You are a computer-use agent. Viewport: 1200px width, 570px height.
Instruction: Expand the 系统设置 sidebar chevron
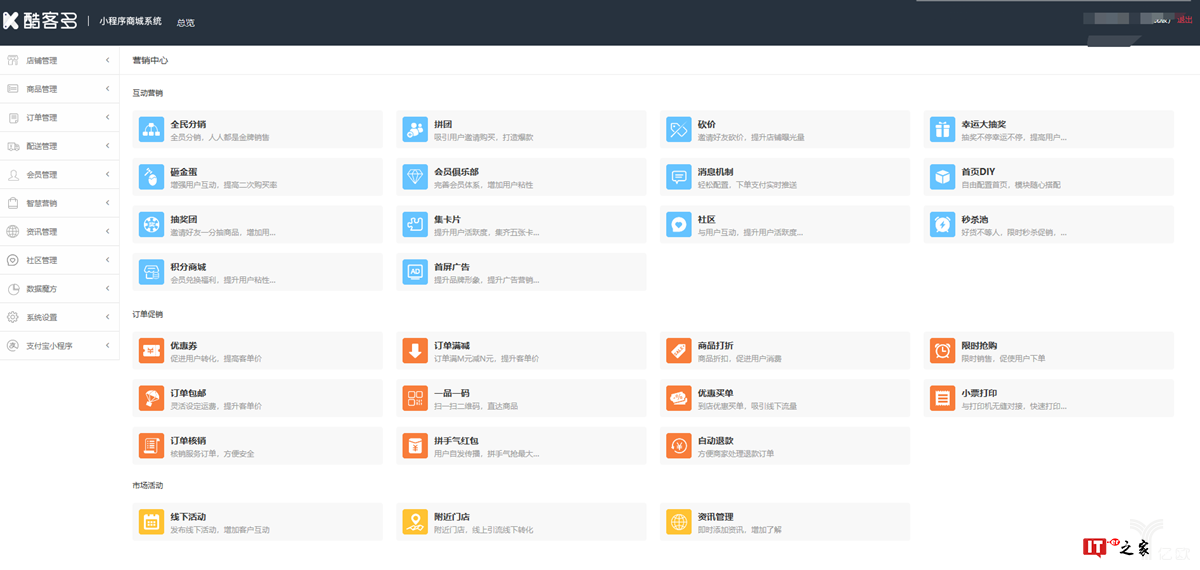107,317
